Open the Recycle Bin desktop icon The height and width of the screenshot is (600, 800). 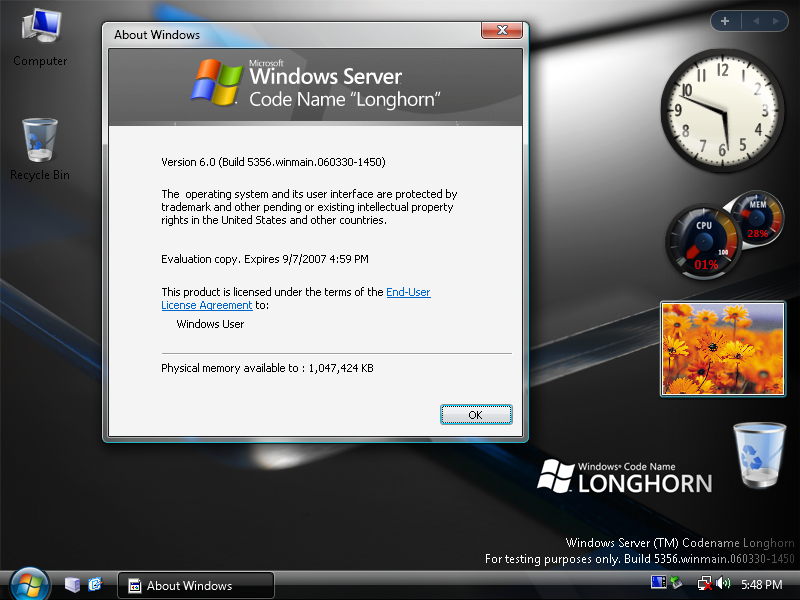point(40,149)
